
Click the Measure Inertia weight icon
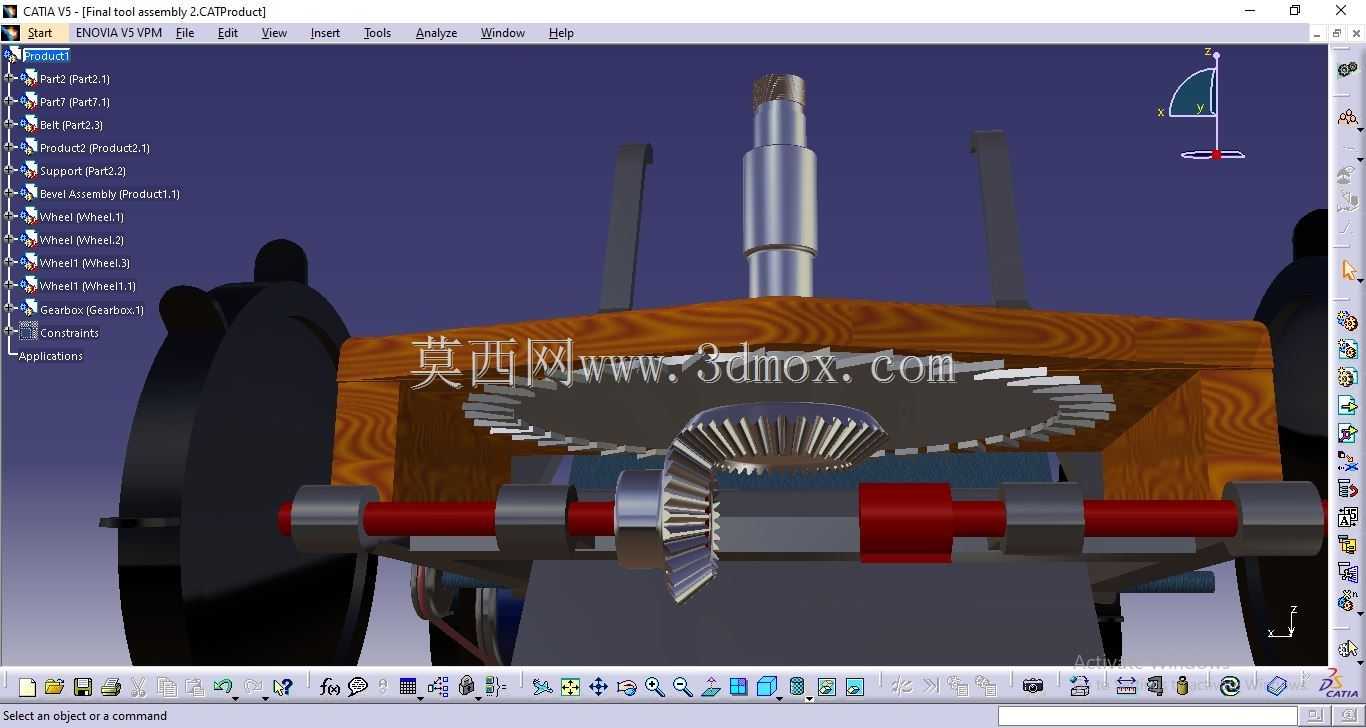point(1182,687)
